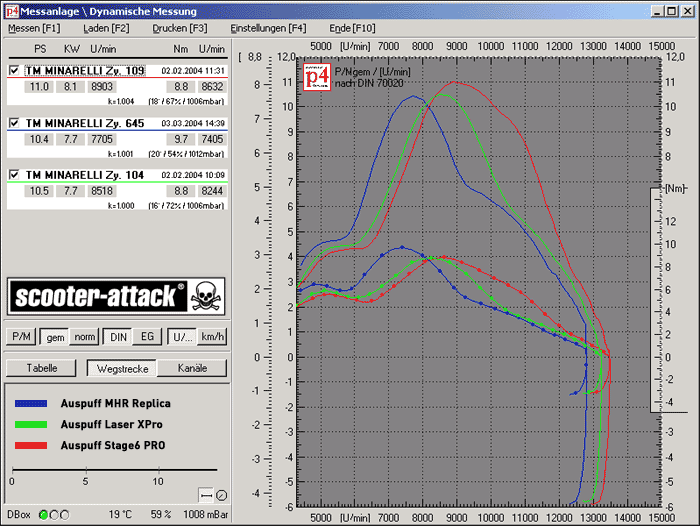Click the scooter-attack banner

coord(116,296)
